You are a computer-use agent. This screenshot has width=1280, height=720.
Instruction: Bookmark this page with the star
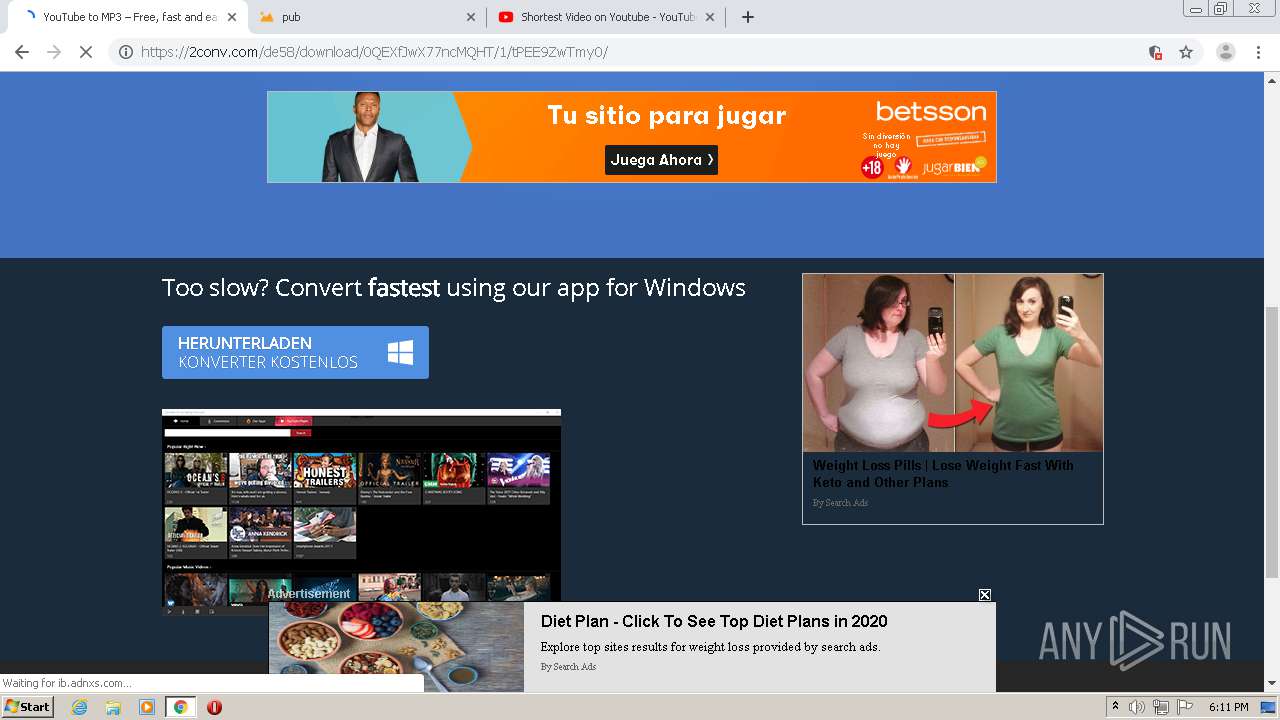(x=1186, y=52)
